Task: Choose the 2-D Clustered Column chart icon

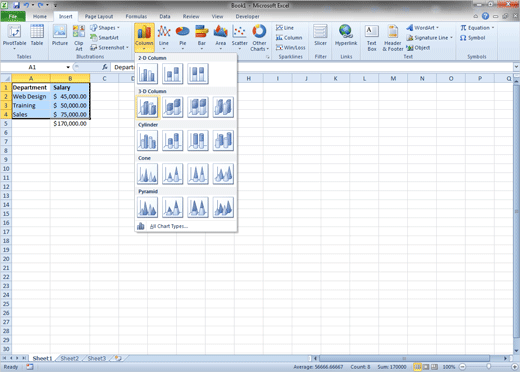Action: [x=147, y=74]
